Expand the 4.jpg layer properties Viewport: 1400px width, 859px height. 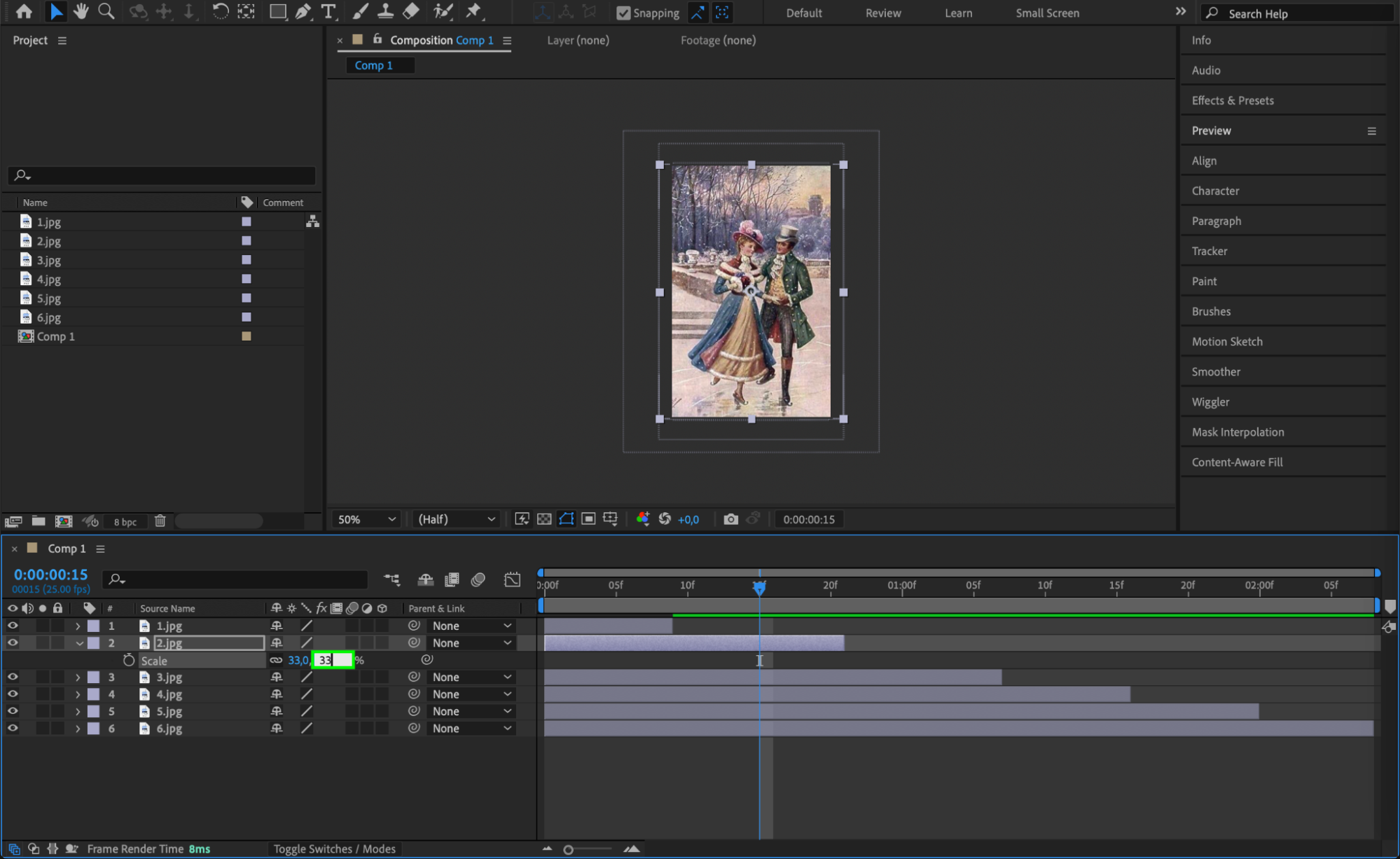pyautogui.click(x=78, y=694)
